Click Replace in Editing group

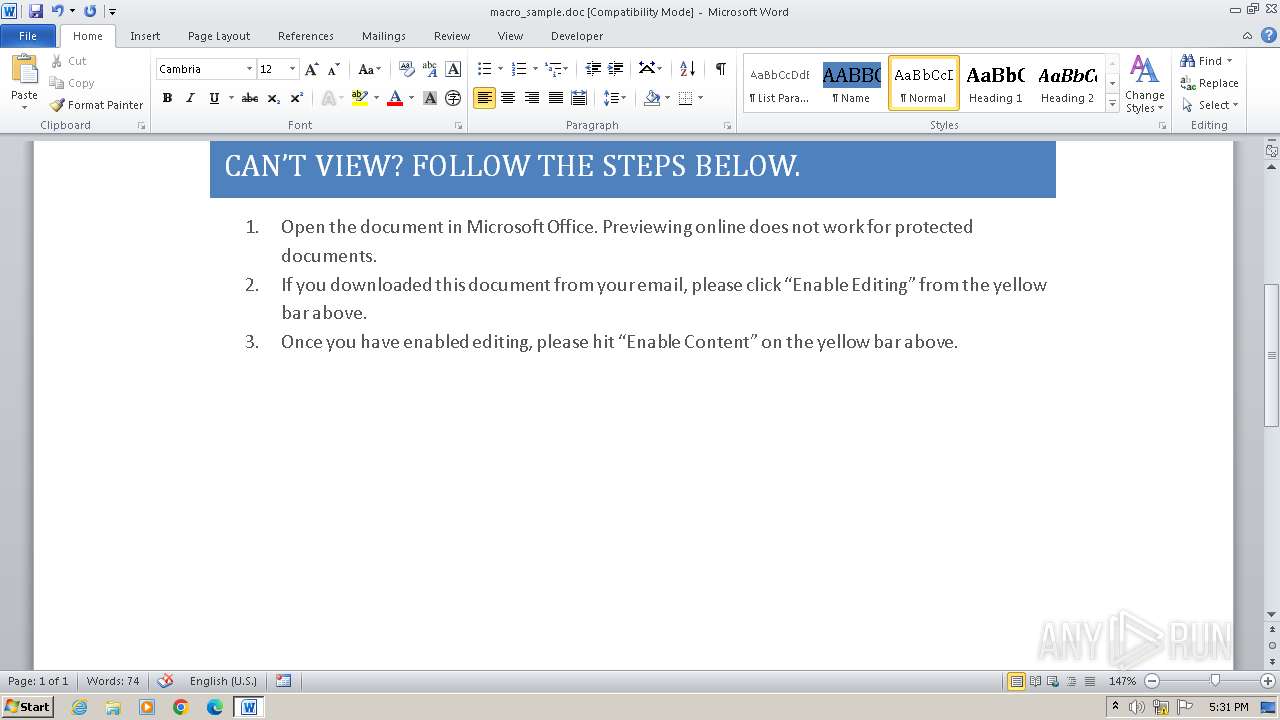pos(1209,83)
